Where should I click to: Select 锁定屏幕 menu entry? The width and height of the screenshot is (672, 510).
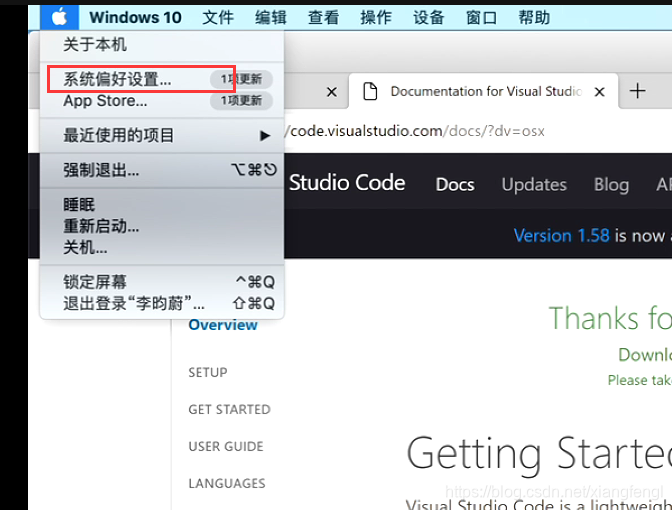162,282
